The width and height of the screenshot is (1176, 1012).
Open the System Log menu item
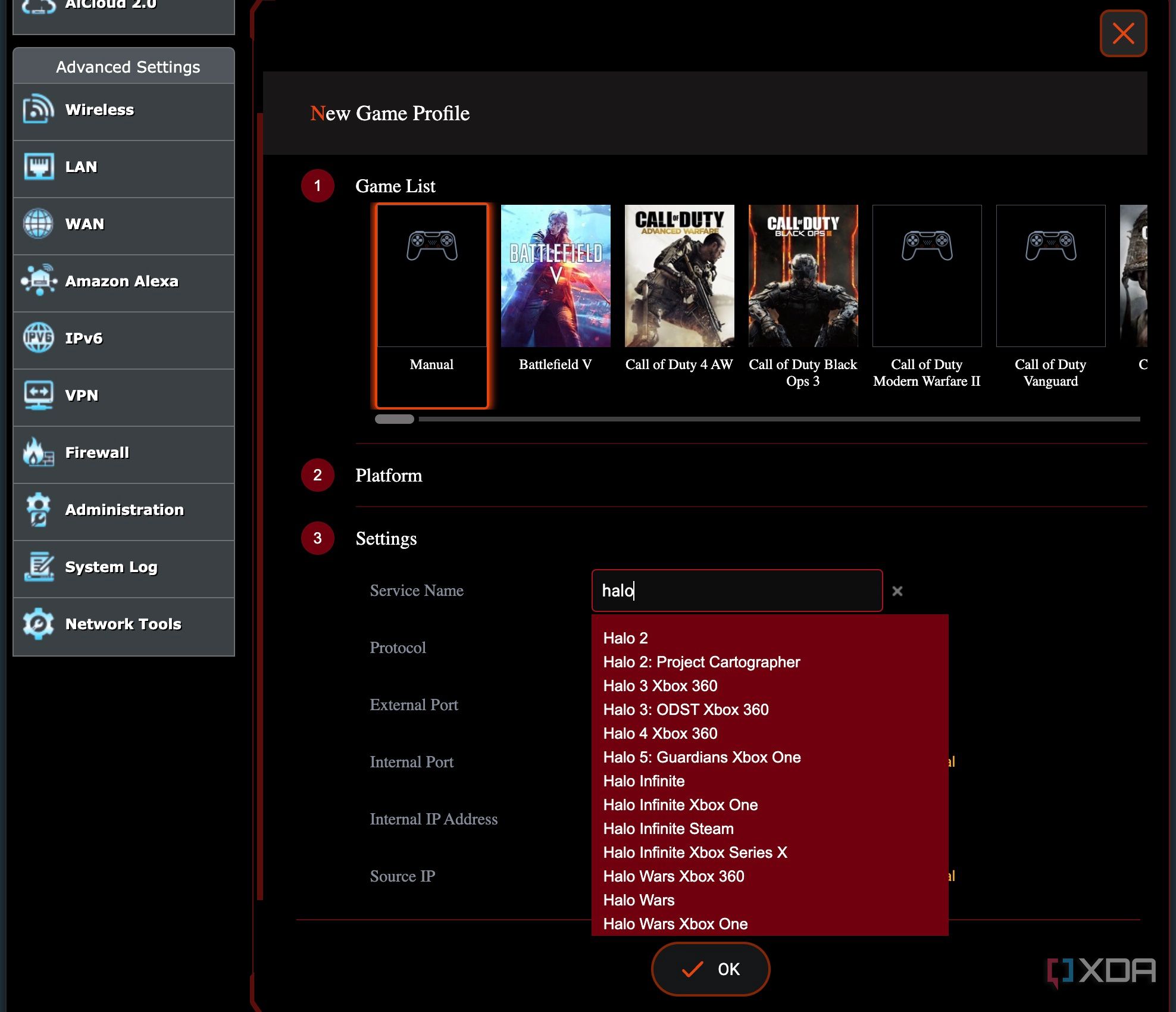pos(111,567)
